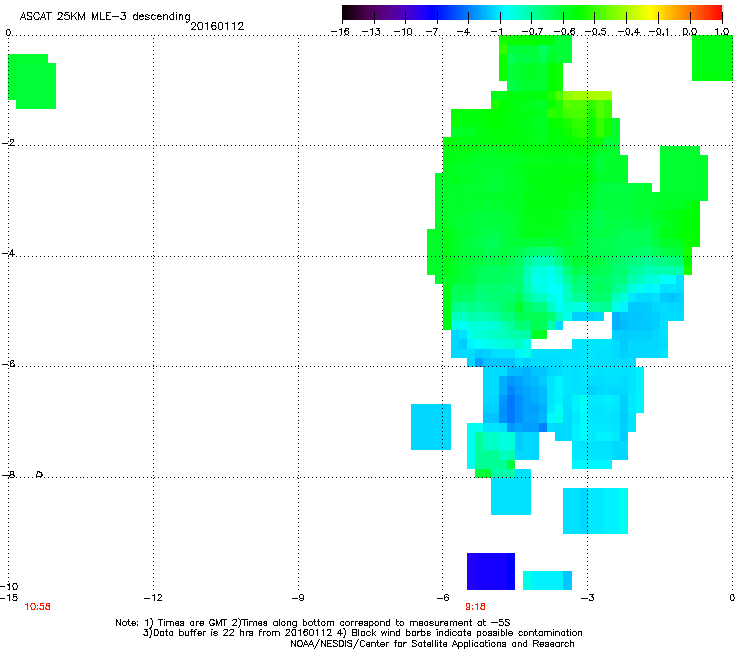Click the -15 longitude axis label
Screen dimensions: 740x650
pyautogui.click(x=9, y=598)
